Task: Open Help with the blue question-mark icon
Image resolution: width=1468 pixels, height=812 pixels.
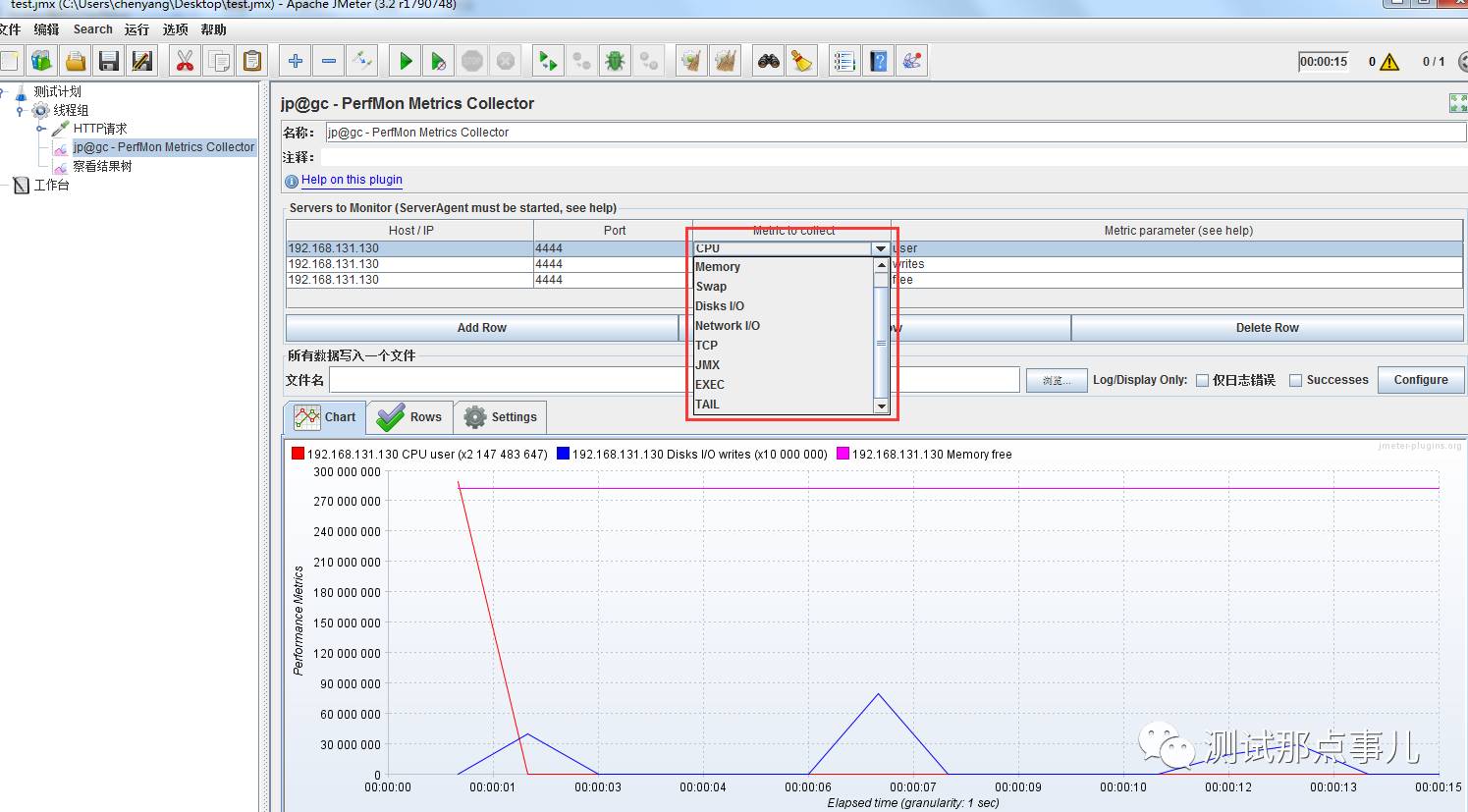Action: click(878, 61)
